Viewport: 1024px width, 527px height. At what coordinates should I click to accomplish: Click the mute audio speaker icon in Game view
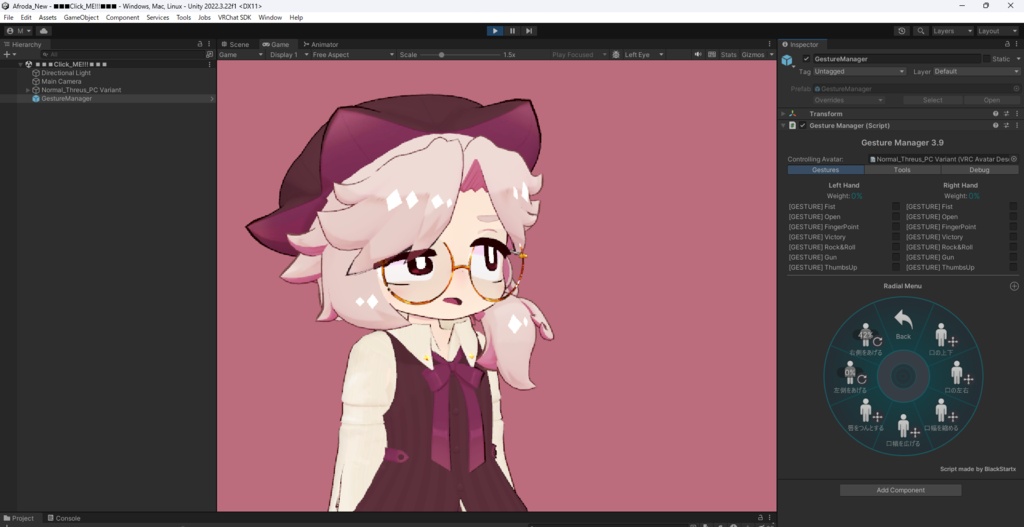click(x=697, y=55)
